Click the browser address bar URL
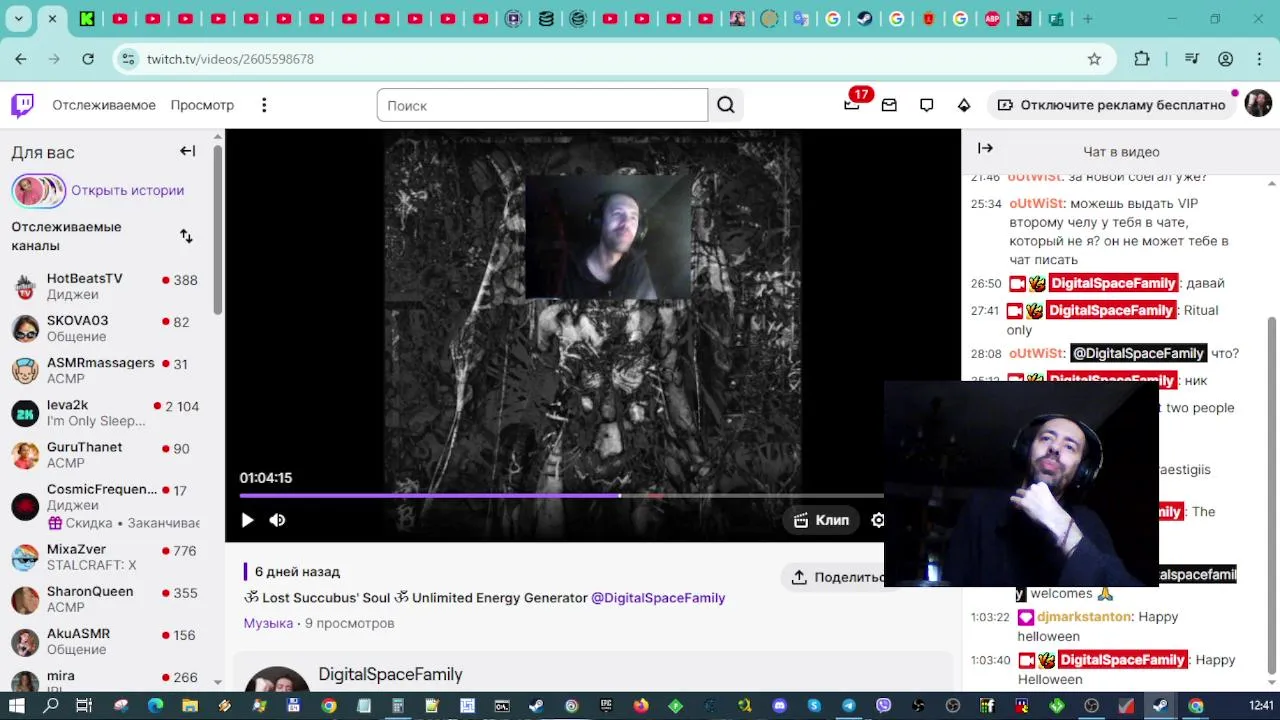1280x720 pixels. (x=230, y=59)
